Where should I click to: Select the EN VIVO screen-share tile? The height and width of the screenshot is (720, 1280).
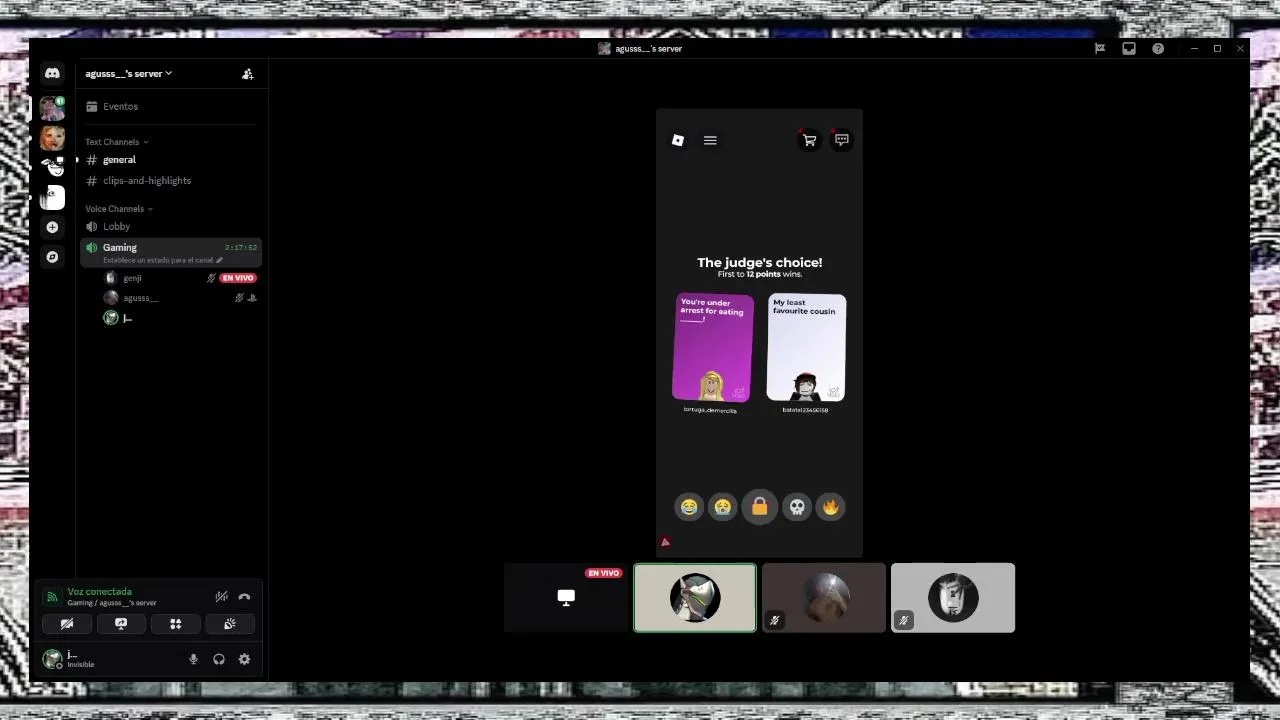point(566,598)
